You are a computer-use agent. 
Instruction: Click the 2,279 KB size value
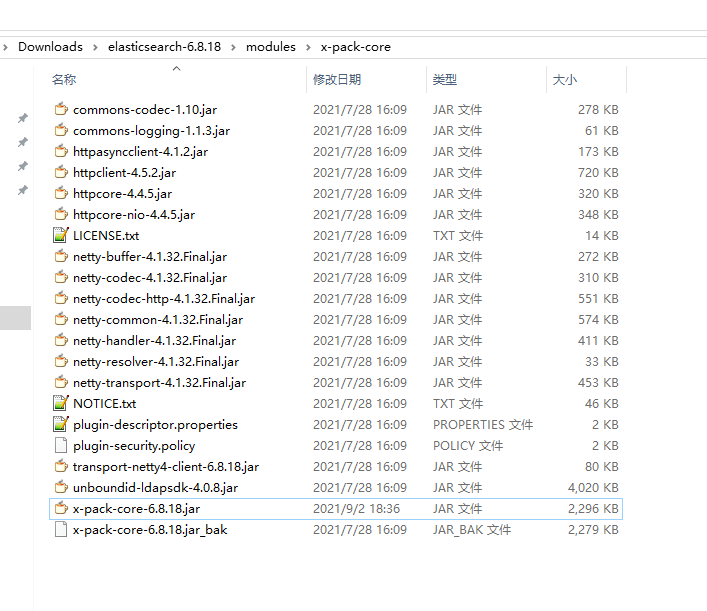[x=593, y=529]
